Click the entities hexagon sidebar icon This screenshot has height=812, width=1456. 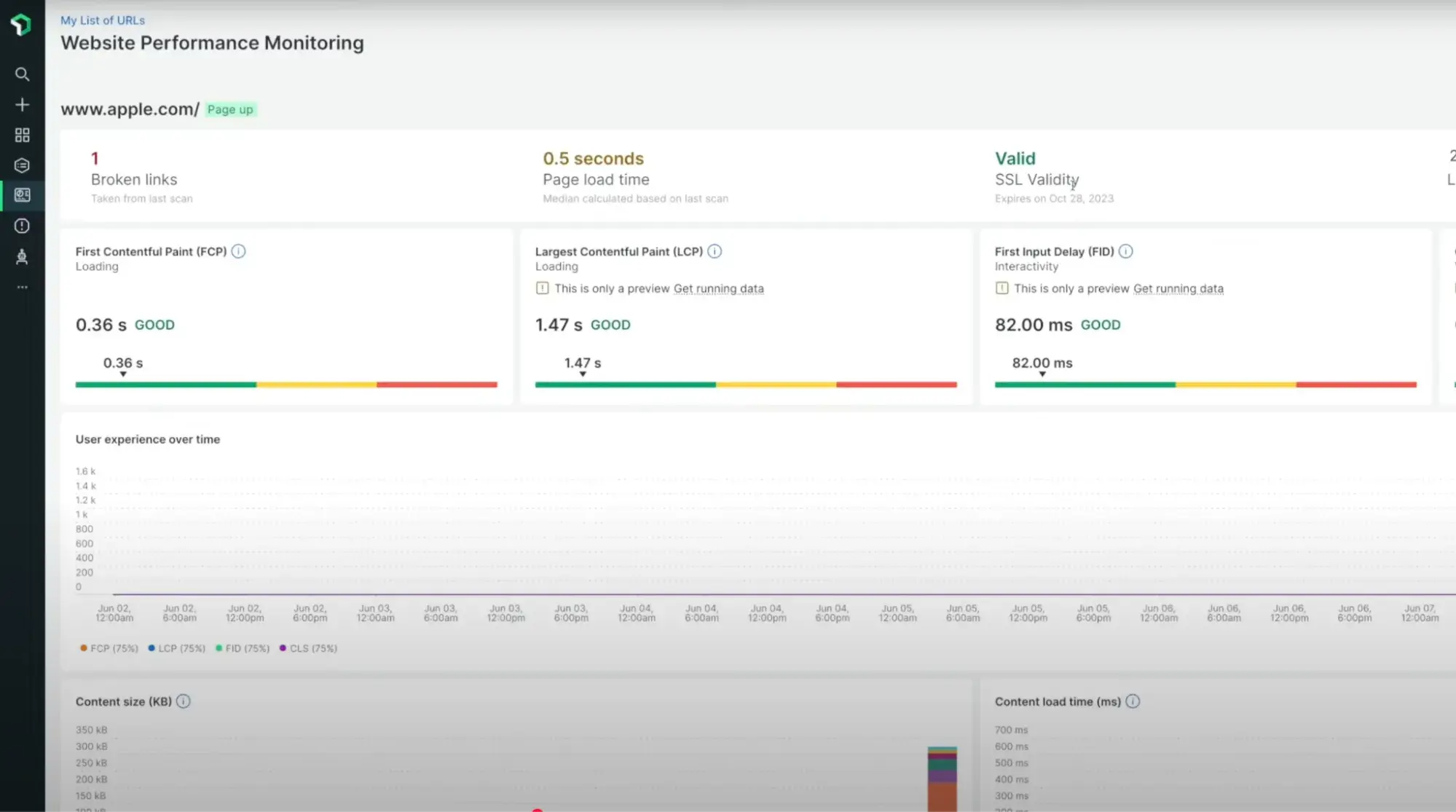click(x=22, y=165)
